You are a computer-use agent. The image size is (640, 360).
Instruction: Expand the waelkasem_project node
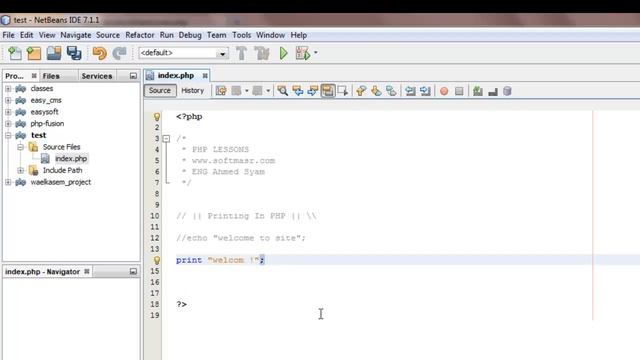[8, 182]
